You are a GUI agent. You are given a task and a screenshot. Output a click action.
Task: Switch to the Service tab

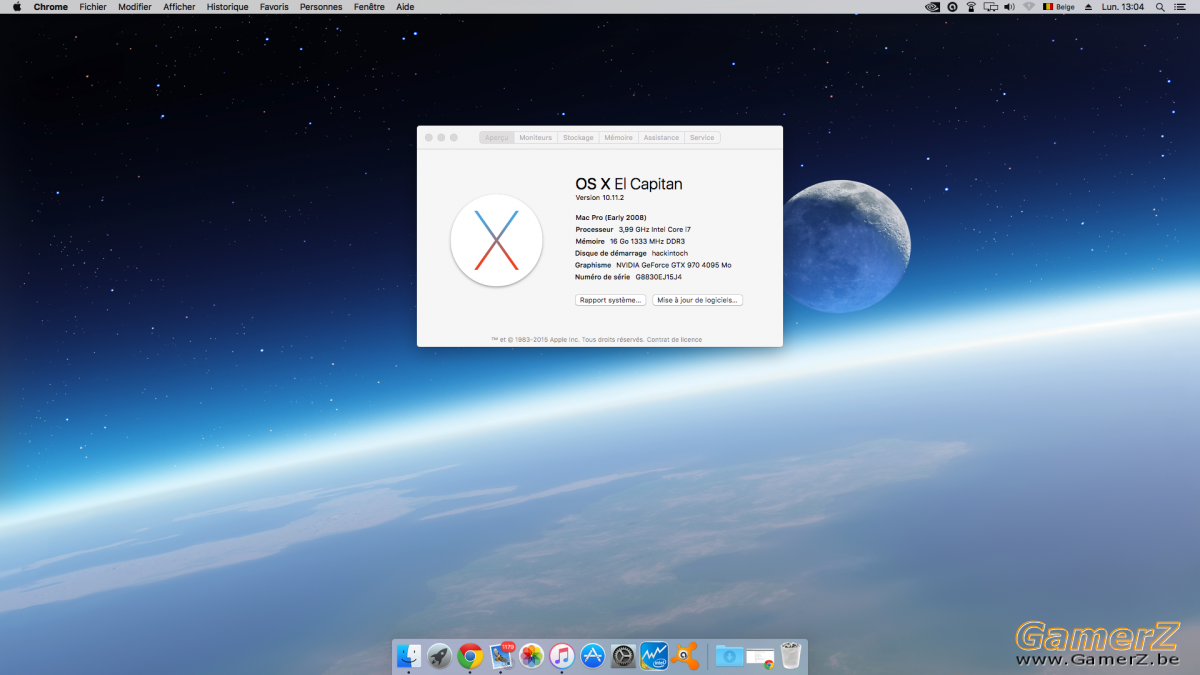[x=702, y=137]
